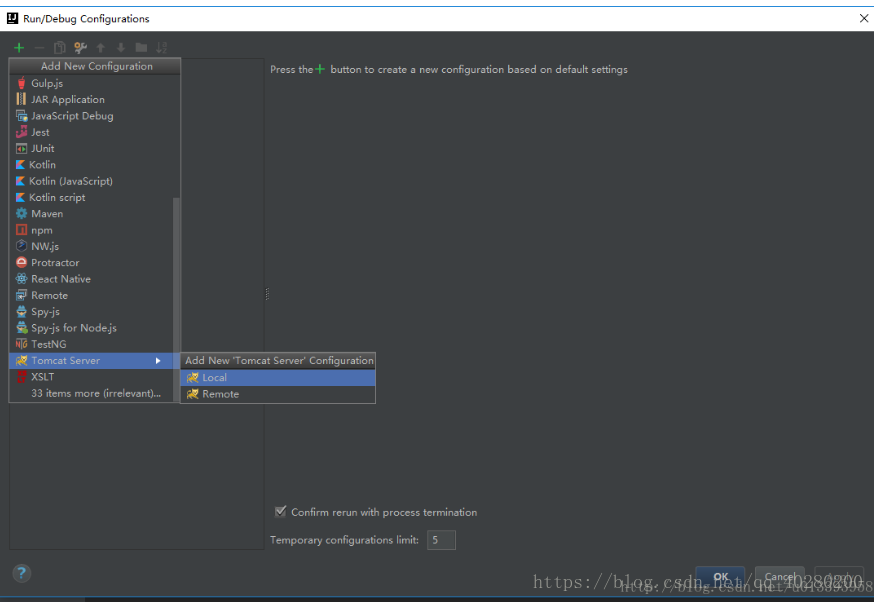The image size is (874, 602).
Task: Click the Jest icon
Action: coord(21,132)
